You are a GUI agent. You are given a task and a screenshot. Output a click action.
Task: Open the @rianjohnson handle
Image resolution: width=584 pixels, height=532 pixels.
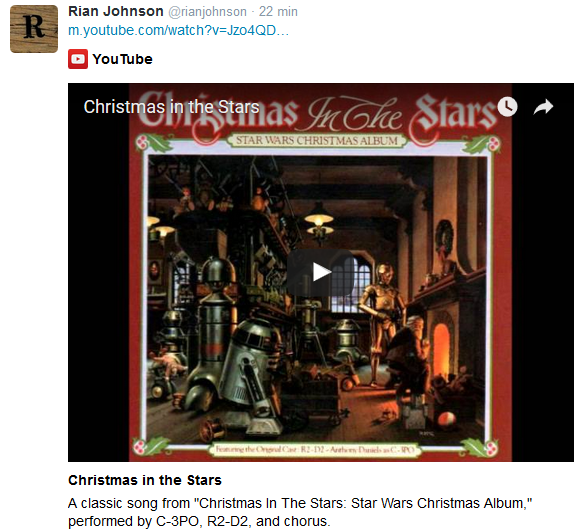point(207,12)
